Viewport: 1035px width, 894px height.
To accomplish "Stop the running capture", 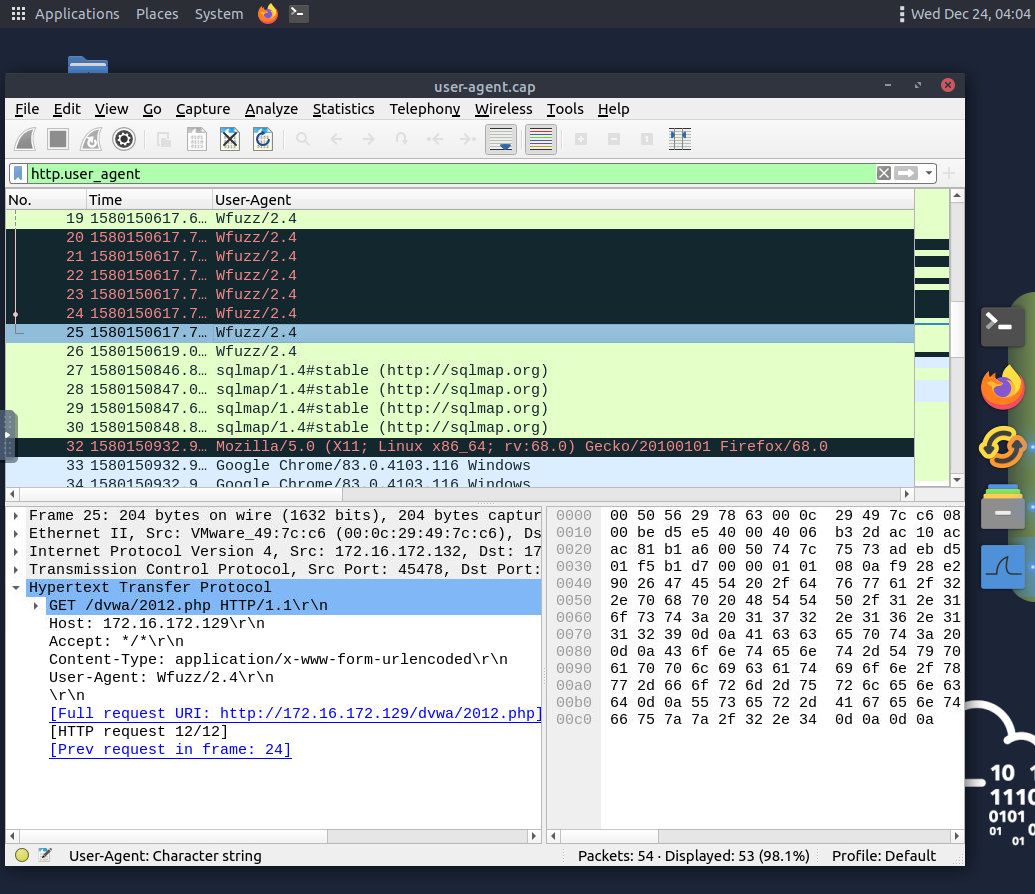I will [58, 139].
